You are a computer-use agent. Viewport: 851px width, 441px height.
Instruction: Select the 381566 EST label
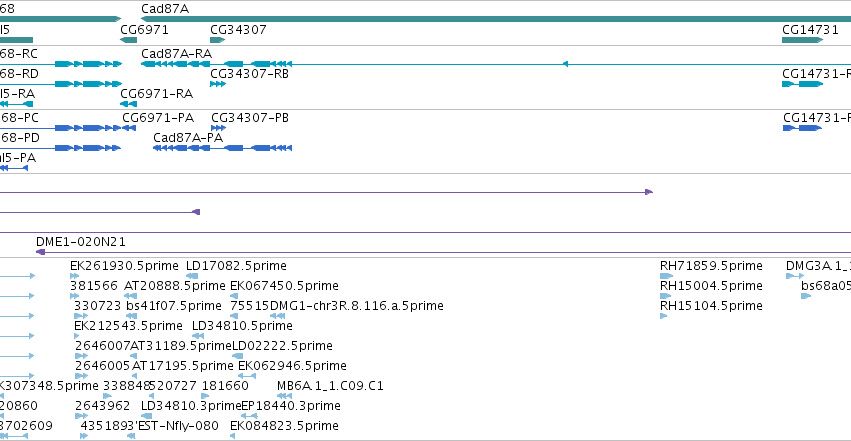tap(94, 286)
